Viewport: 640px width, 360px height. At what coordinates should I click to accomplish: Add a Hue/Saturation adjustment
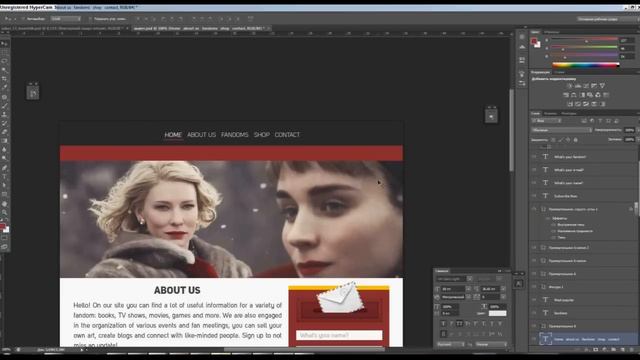(x=566, y=95)
